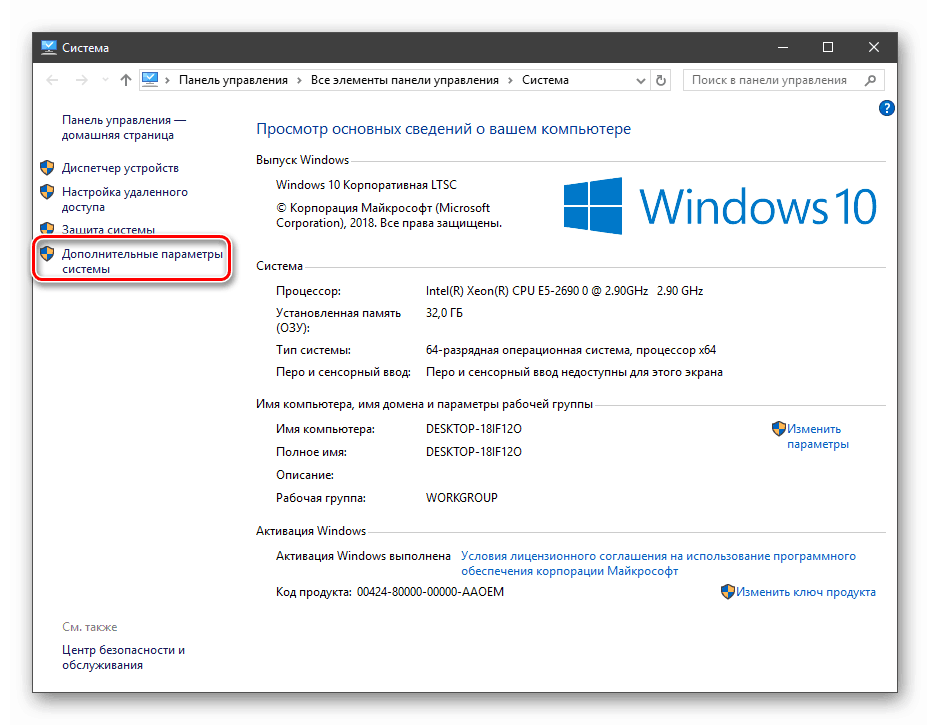Image resolution: width=930 pixels, height=725 pixels.
Task: Open 'Все элементы панели управления' breadcrumb
Action: pos(405,80)
